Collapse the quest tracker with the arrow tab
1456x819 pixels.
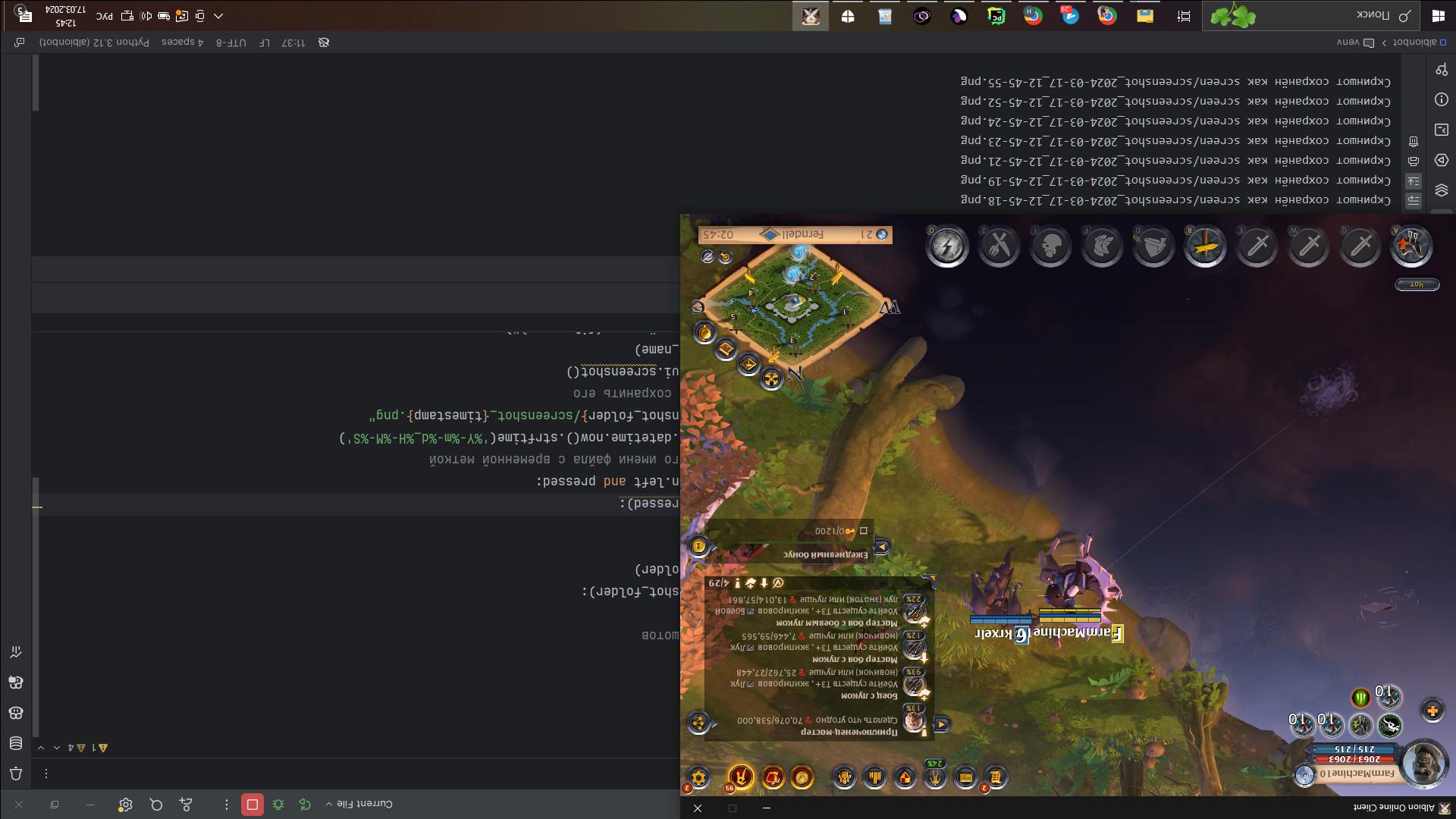(941, 724)
